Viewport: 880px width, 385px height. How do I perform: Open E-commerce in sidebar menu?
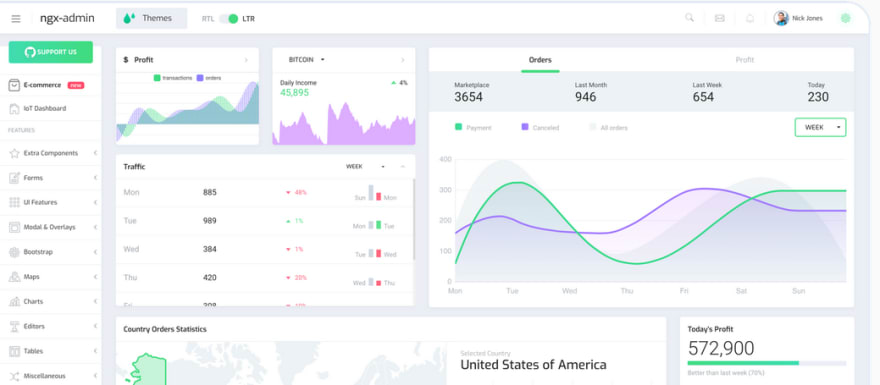pos(51,85)
